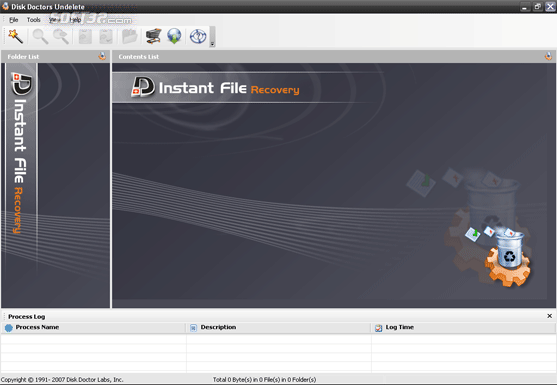Click the shopping cart buy icon
The image size is (558, 385).
[x=153, y=36]
